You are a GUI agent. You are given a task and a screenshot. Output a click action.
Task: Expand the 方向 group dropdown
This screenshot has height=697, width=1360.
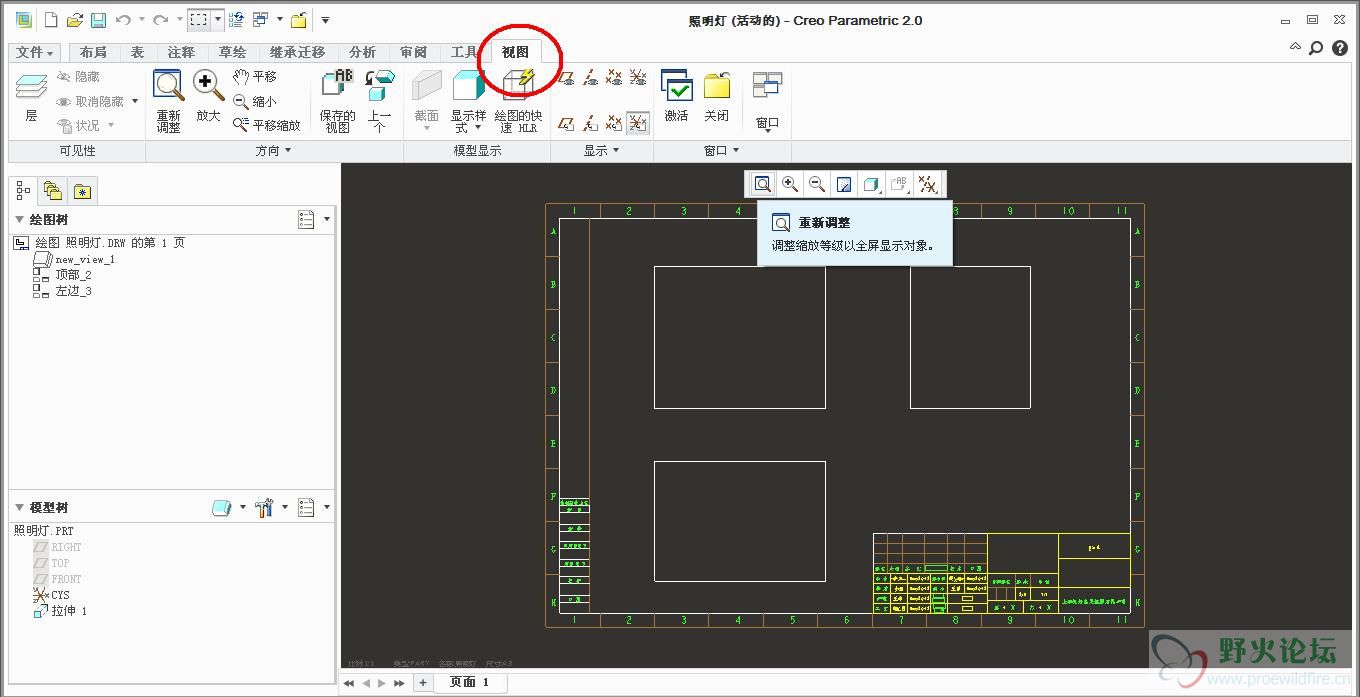click(x=274, y=151)
